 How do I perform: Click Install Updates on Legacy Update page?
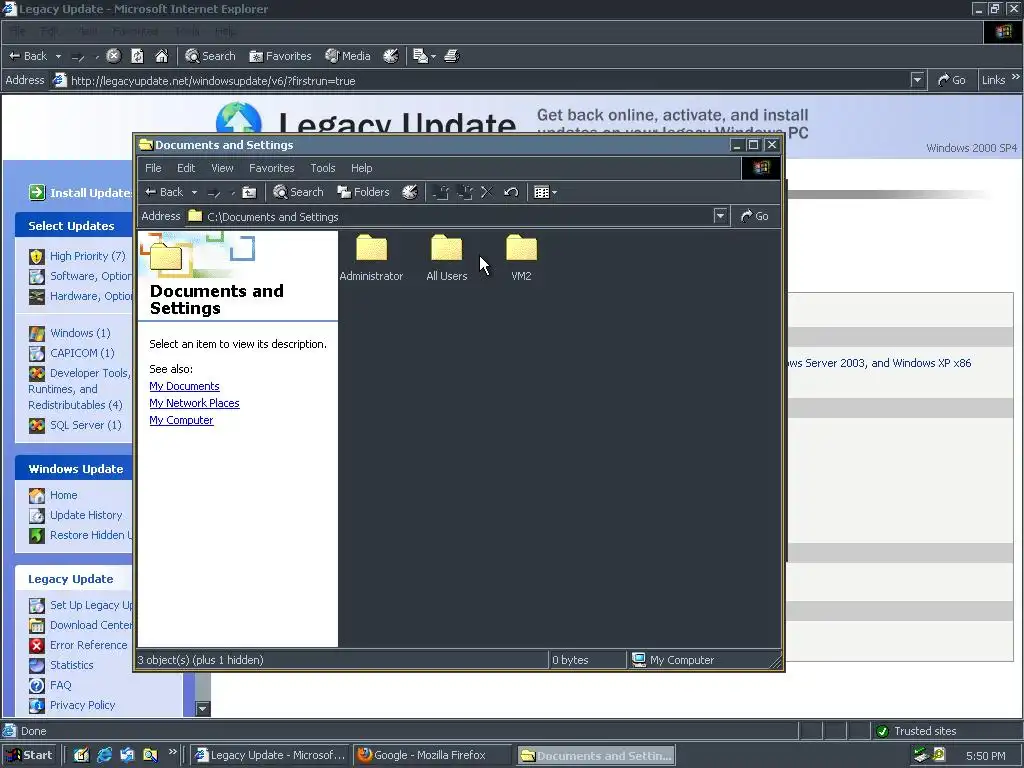80,193
